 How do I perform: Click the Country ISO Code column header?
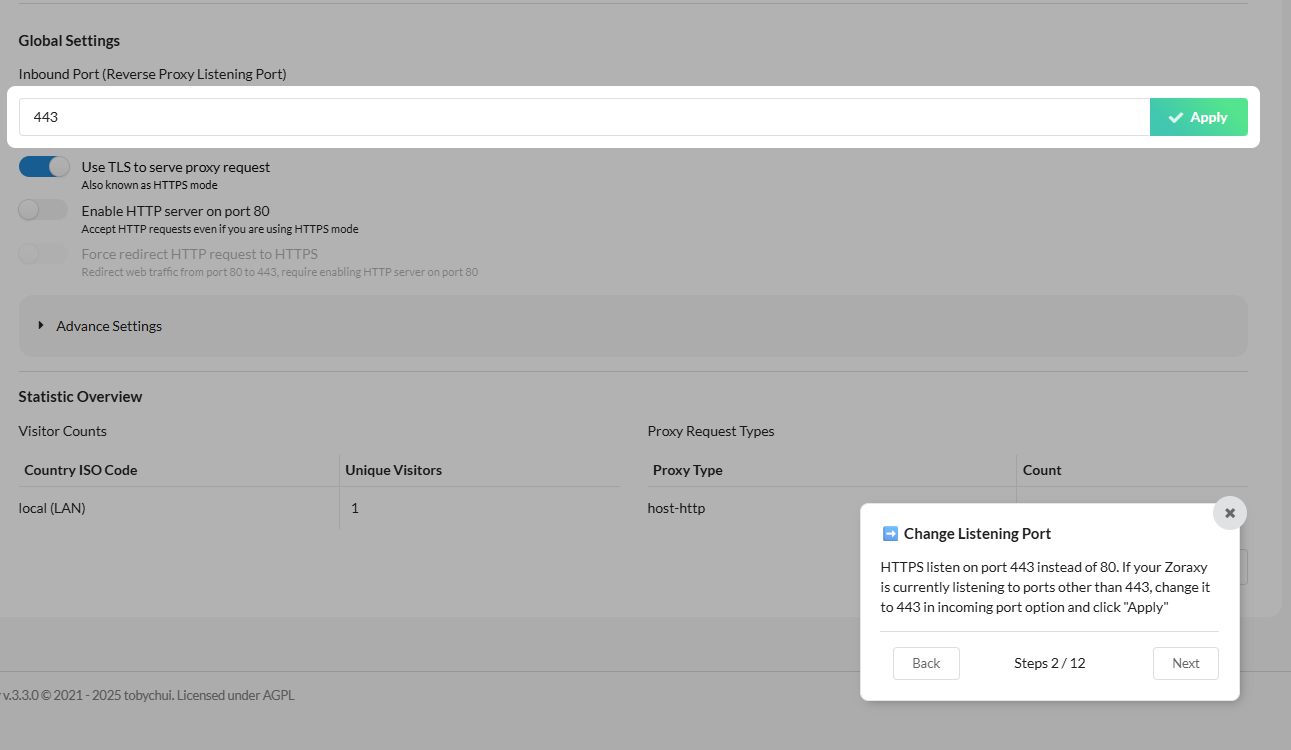81,470
